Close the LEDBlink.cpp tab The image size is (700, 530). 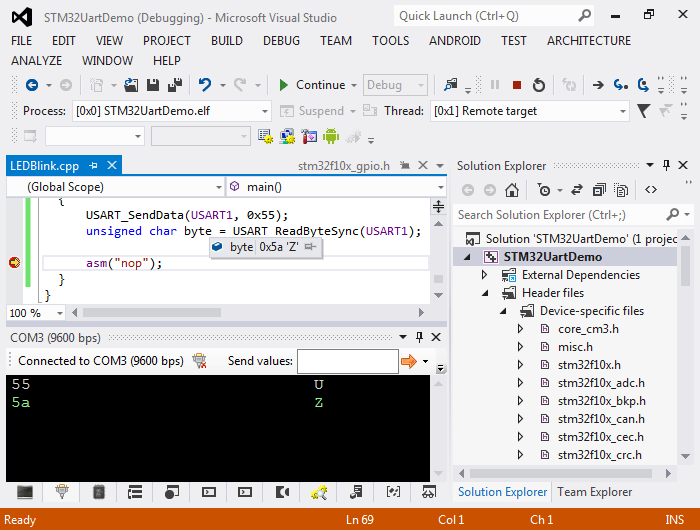(x=112, y=166)
